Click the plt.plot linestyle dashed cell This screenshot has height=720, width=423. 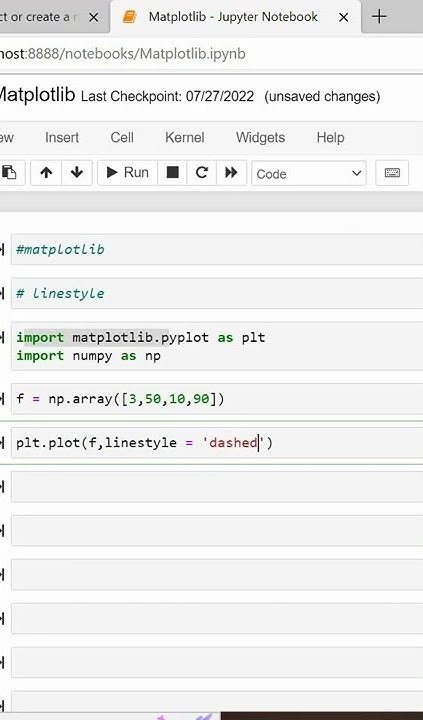[217, 443]
